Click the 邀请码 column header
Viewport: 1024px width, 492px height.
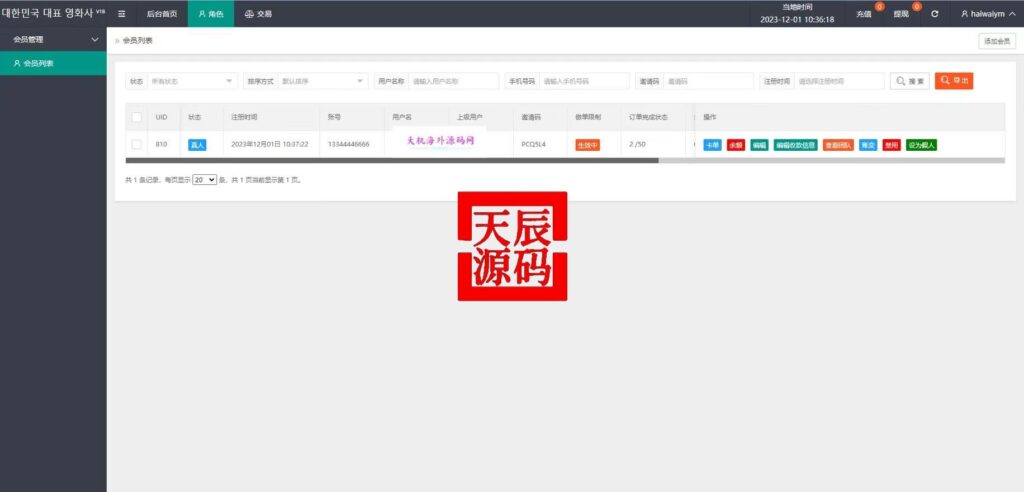(x=531, y=117)
